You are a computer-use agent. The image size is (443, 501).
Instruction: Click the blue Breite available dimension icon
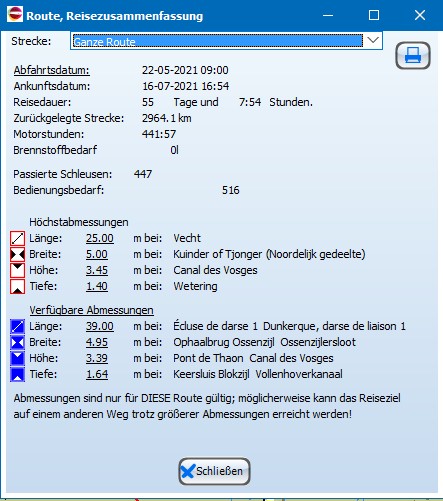[x=17, y=342]
